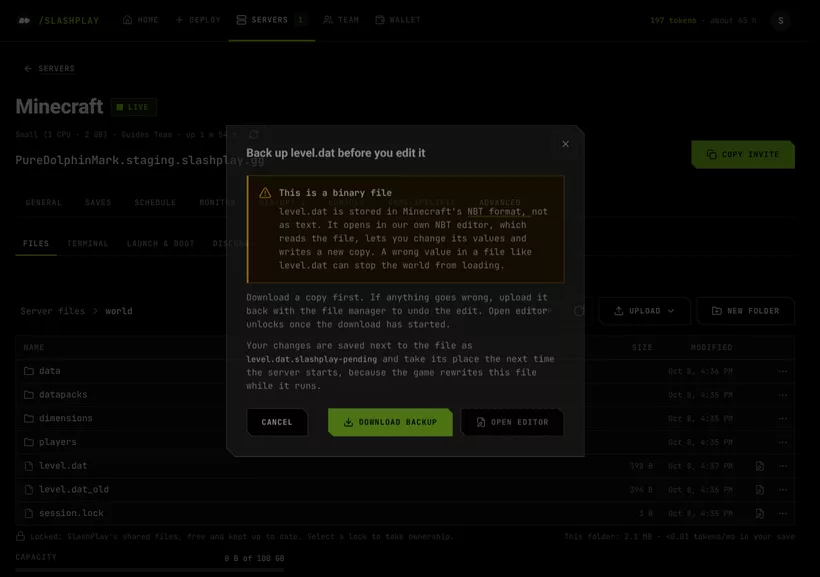The width and height of the screenshot is (820, 577).
Task: Open more options for dimensions folder
Action: pyautogui.click(x=782, y=418)
